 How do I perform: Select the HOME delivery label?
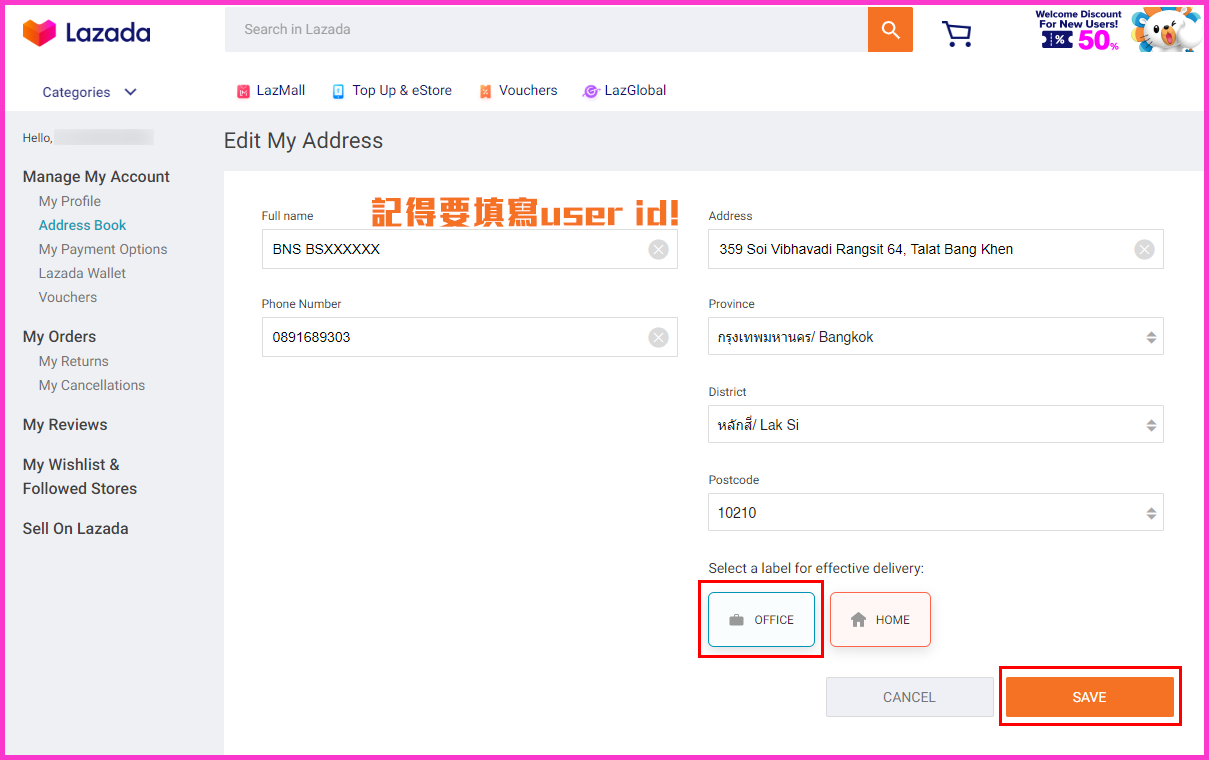click(880, 620)
